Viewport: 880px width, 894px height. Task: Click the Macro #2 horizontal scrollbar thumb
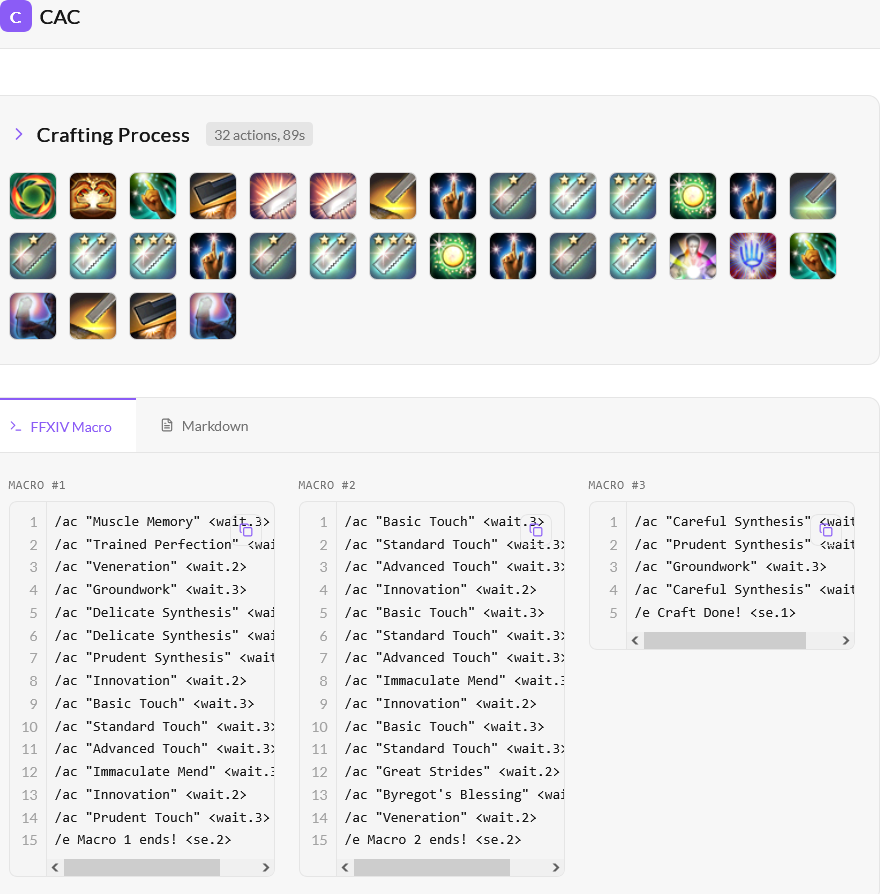[432, 867]
